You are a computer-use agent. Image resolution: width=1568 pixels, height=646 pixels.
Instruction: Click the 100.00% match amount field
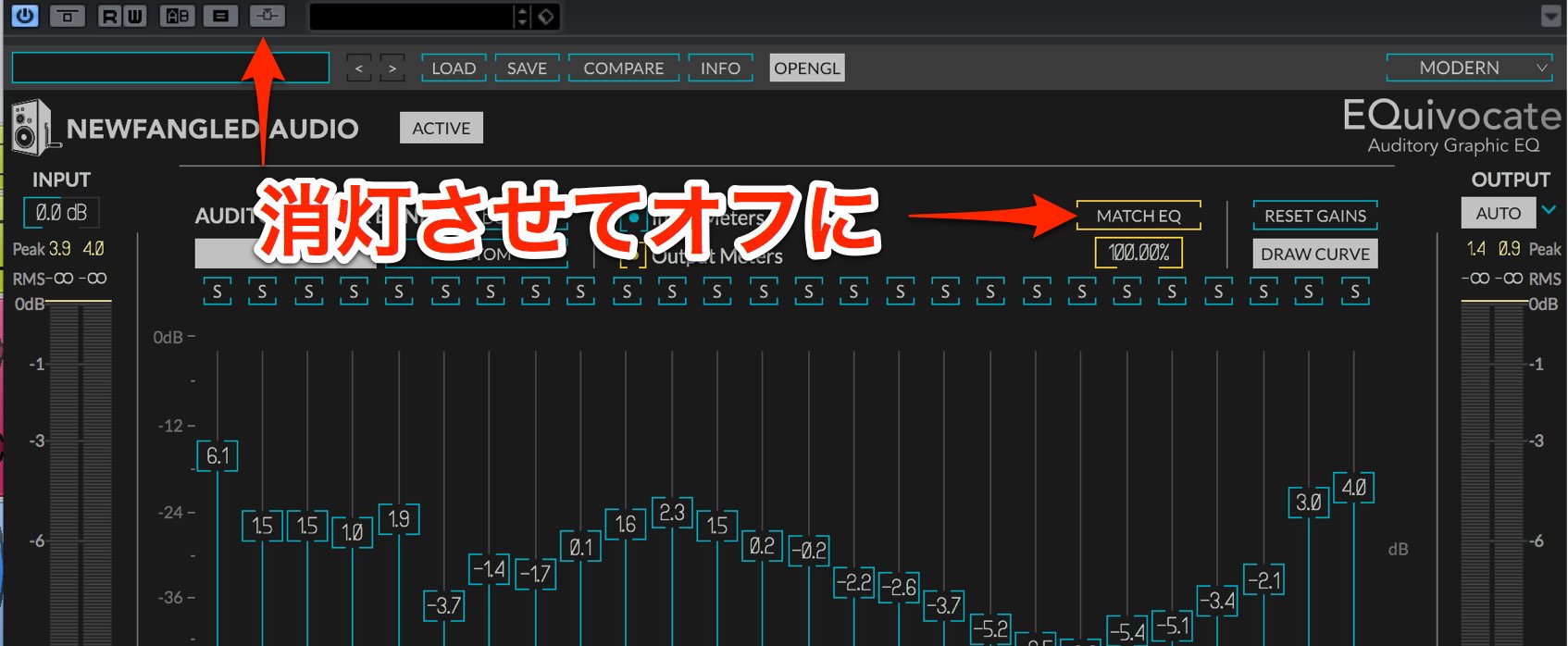[1139, 253]
